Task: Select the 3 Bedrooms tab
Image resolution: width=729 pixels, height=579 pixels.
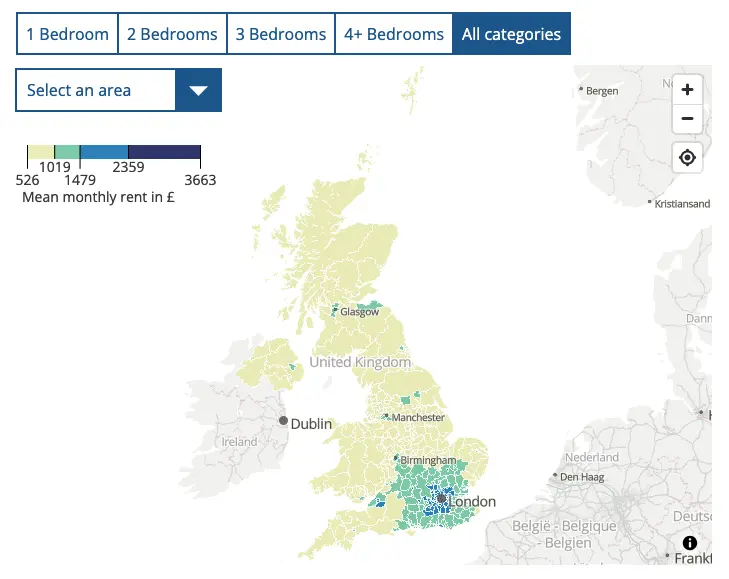Action: tap(281, 34)
